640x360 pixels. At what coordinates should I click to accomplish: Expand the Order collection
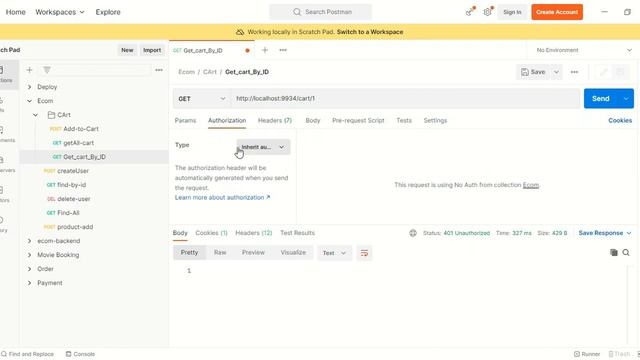29,269
